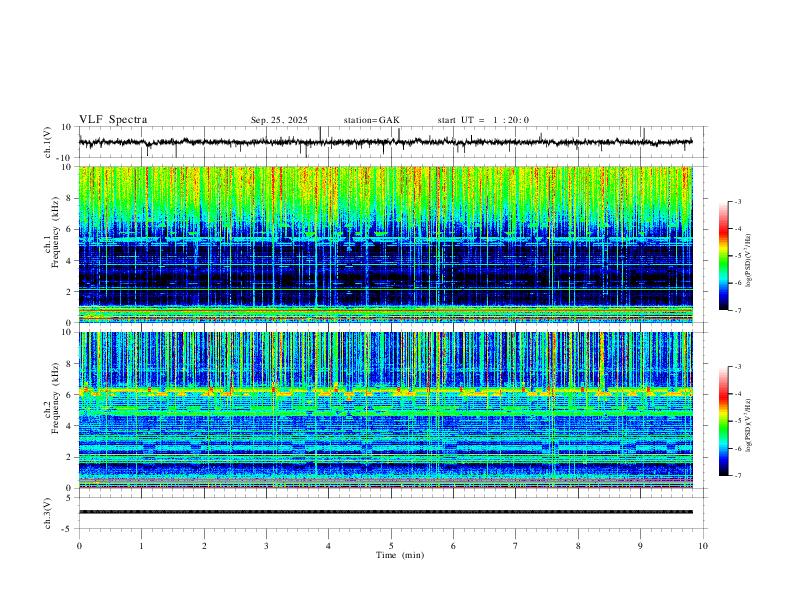This screenshot has width=792, height=612.
Task: Click time axis tick label '6'
Action: click(x=454, y=546)
